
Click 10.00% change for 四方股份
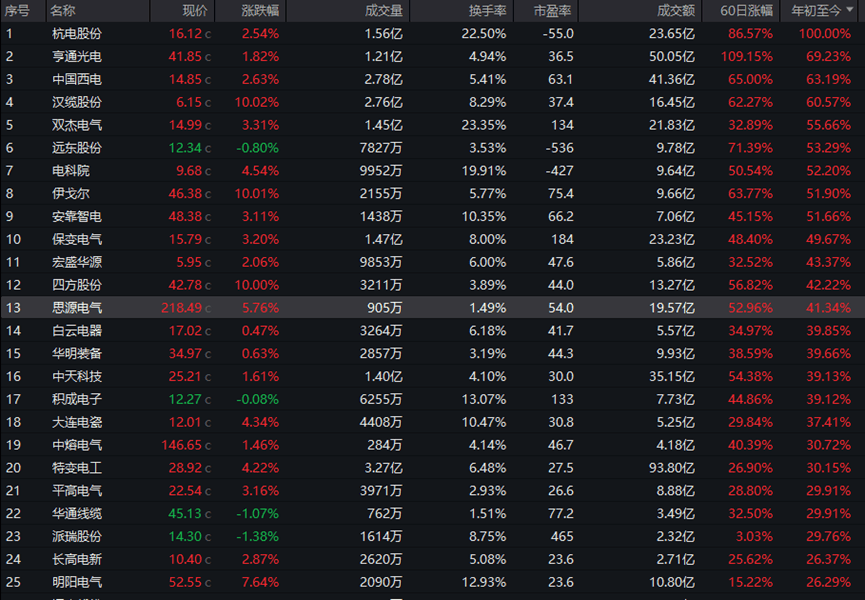click(x=257, y=285)
